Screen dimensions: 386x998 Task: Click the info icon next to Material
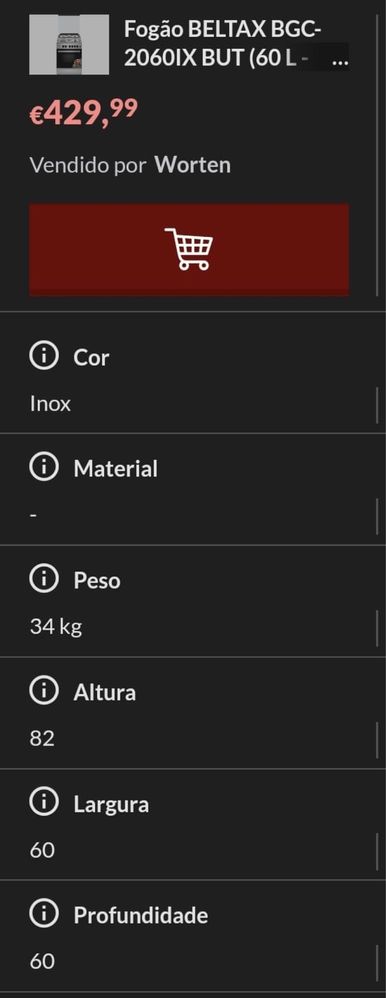44,468
